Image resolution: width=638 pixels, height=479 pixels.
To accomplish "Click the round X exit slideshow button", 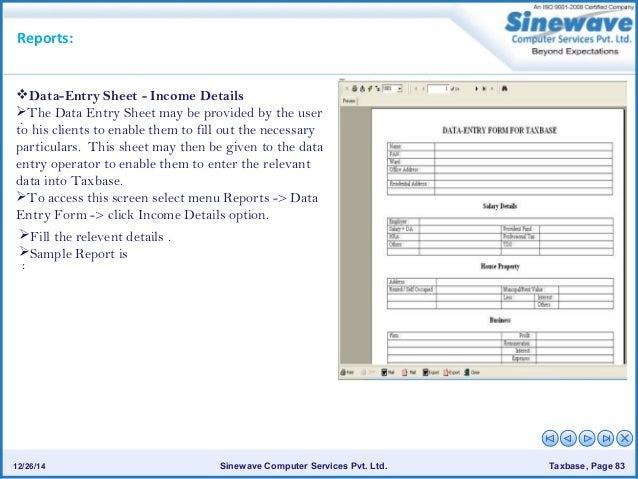I will [624, 438].
